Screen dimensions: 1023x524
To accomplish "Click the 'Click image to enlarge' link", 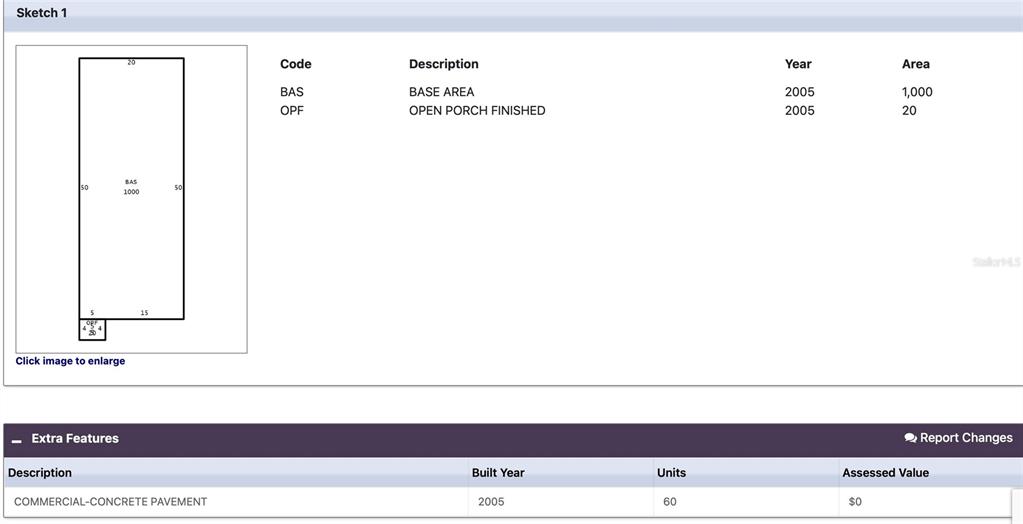I will pyautogui.click(x=70, y=361).
